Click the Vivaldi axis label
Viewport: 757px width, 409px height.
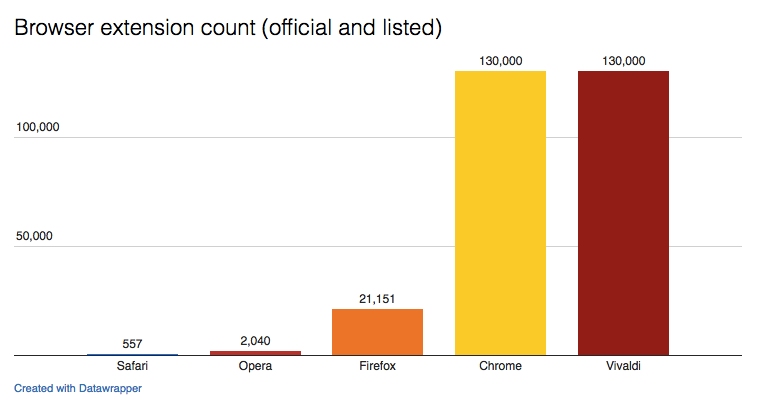(x=623, y=366)
